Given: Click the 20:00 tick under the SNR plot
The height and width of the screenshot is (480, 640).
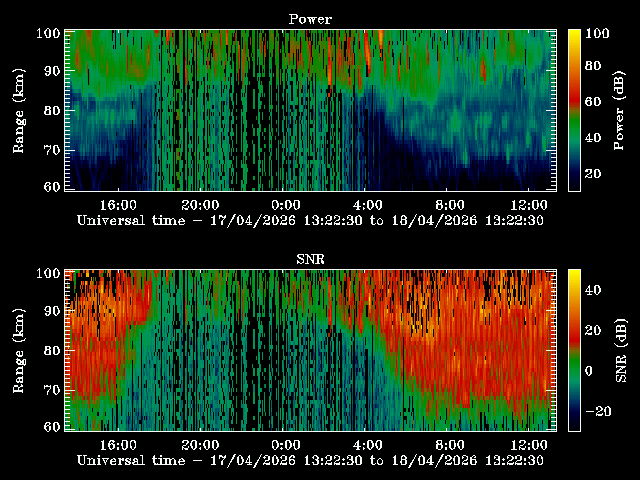Looking at the screenshot, I should 202,444.
